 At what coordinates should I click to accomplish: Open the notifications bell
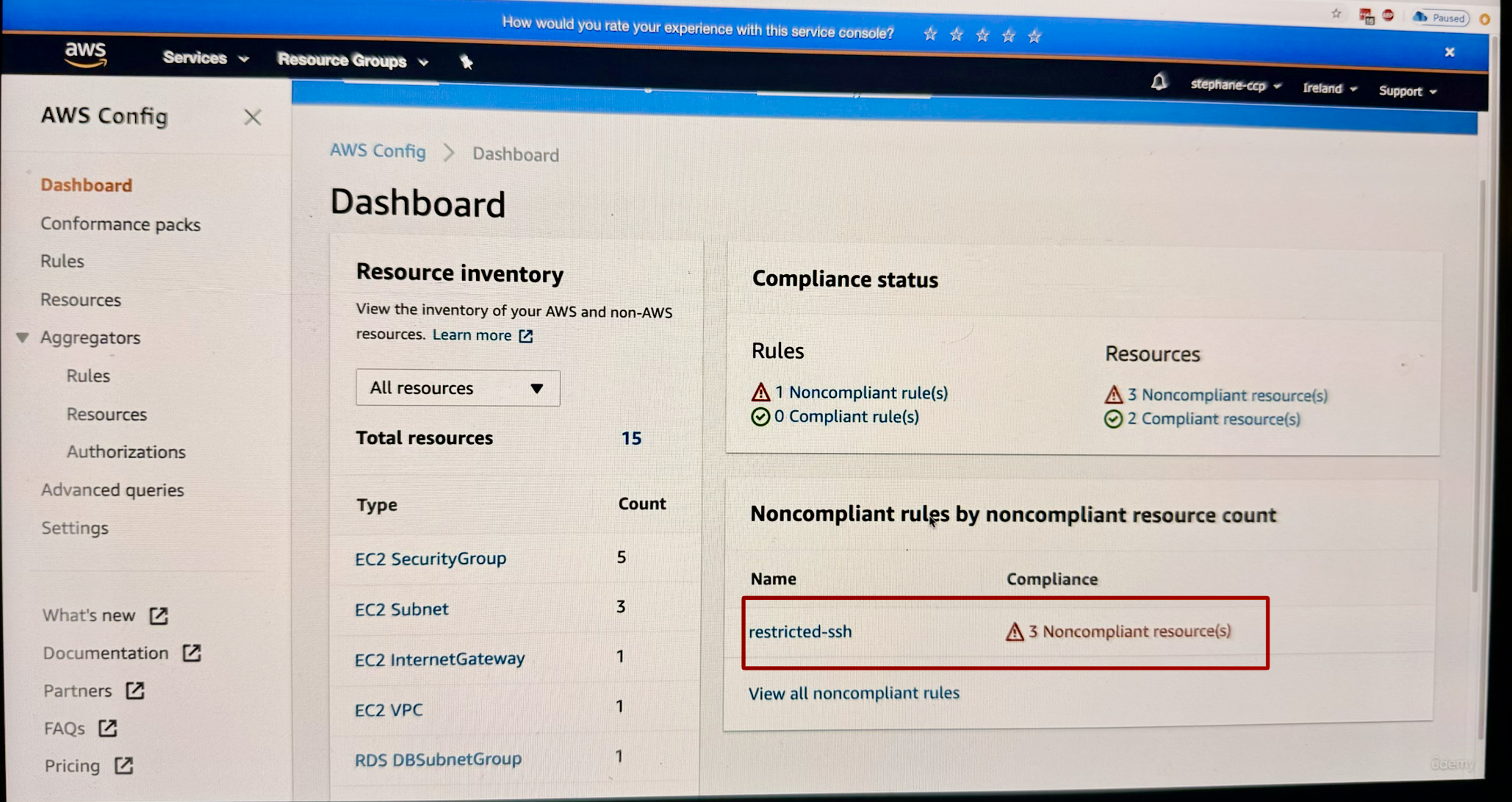pos(1159,82)
